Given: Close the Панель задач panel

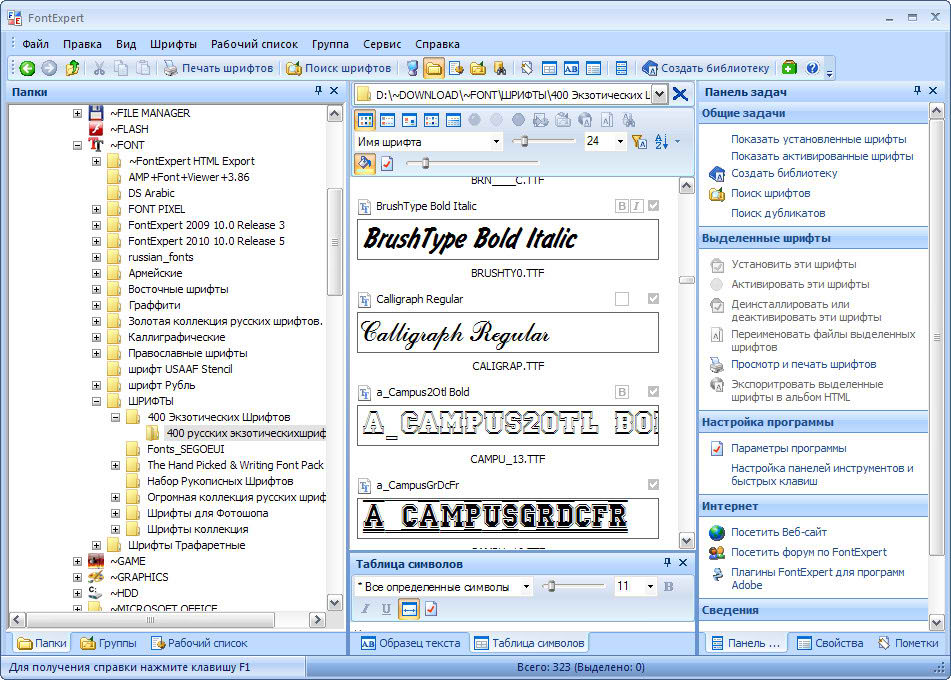Looking at the screenshot, I should (933, 90).
